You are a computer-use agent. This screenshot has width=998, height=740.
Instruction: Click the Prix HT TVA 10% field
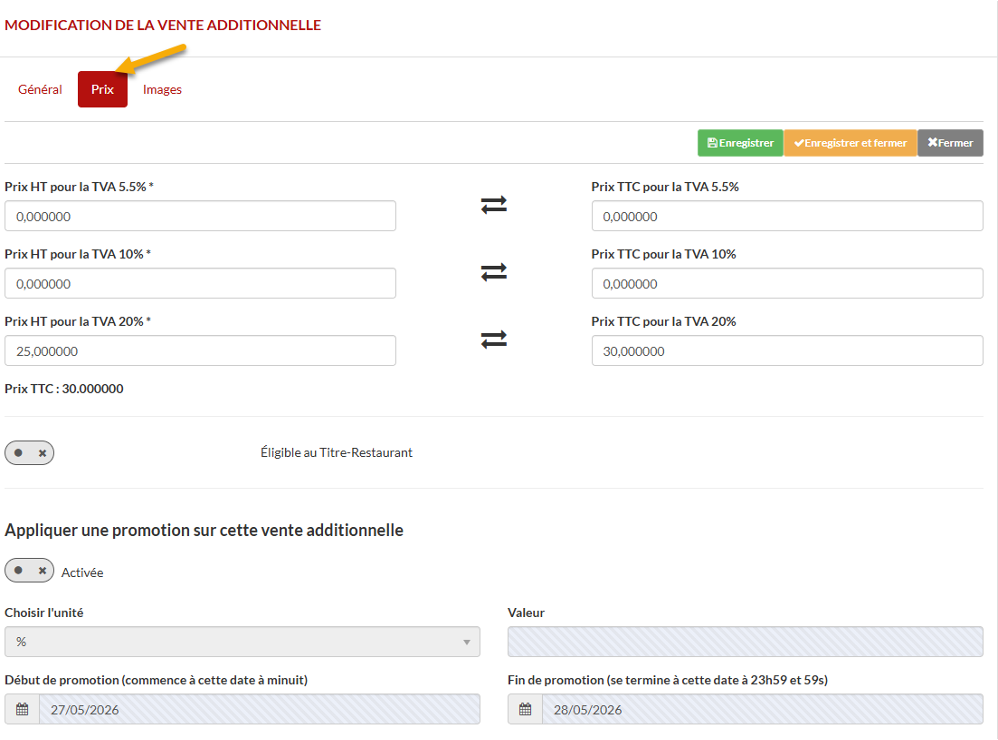click(200, 284)
